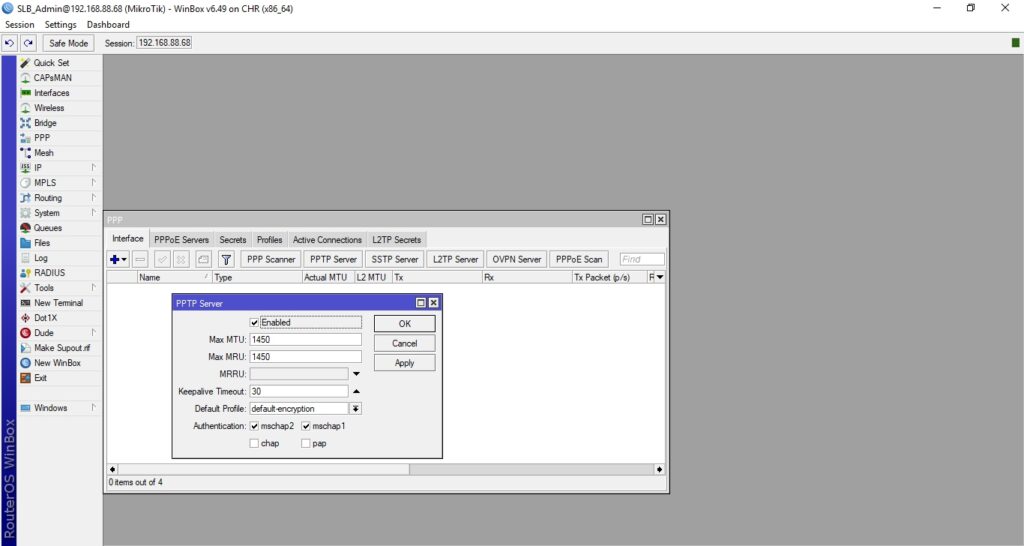Expand the Windows submenu

click(x=93, y=408)
